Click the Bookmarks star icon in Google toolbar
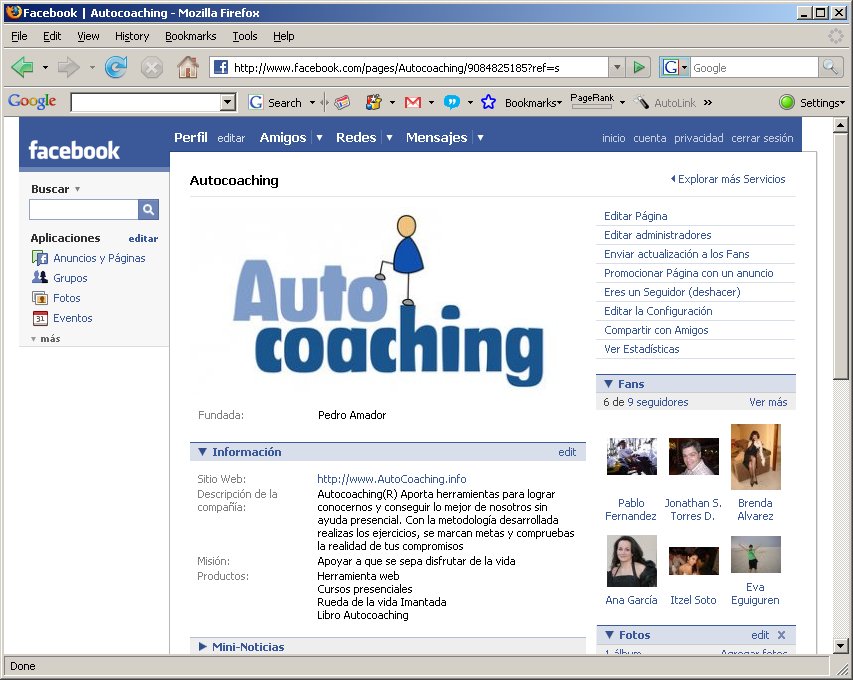The image size is (853, 680). [489, 102]
